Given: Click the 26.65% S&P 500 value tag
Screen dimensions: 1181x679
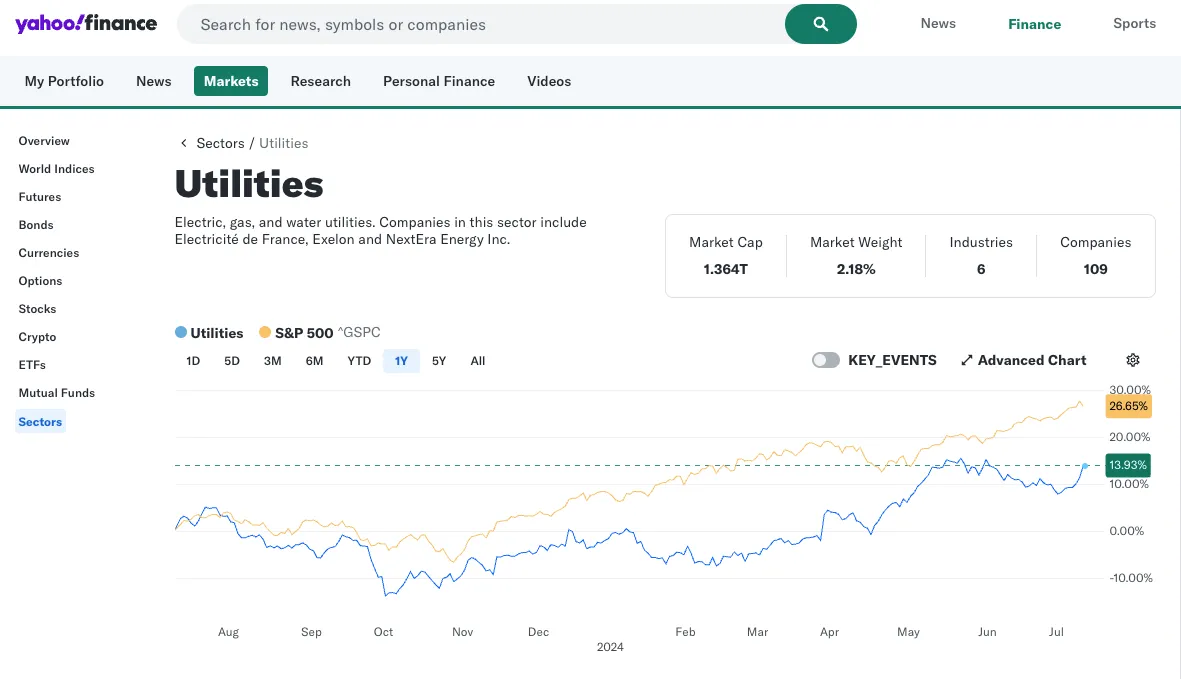Looking at the screenshot, I should coord(1128,406).
